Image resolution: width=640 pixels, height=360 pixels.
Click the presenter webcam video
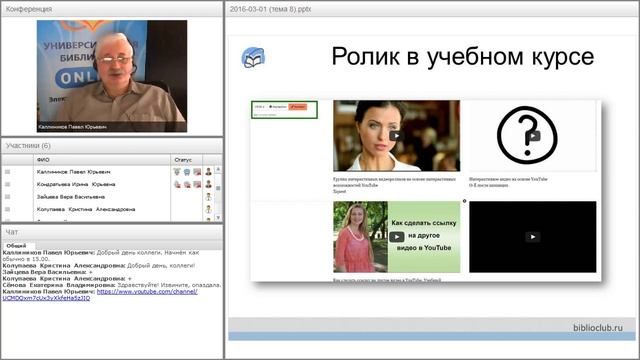coord(112,76)
